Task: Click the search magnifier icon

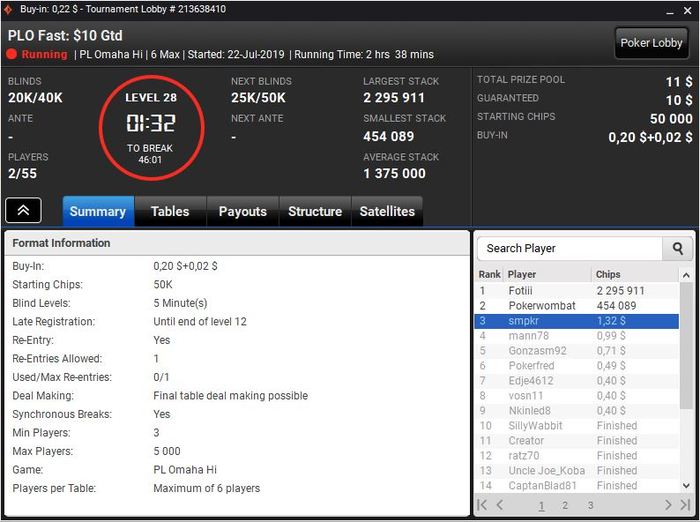Action: 677,248
